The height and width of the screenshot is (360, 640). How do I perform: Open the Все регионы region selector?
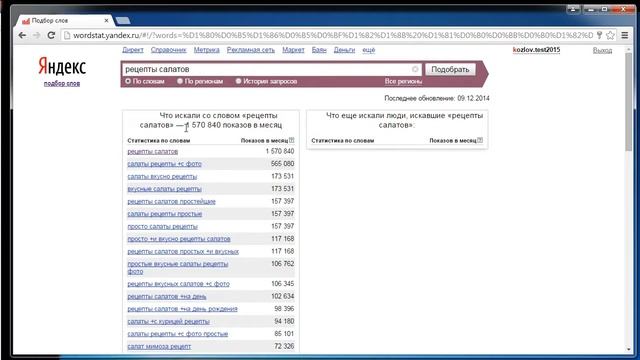click(403, 81)
